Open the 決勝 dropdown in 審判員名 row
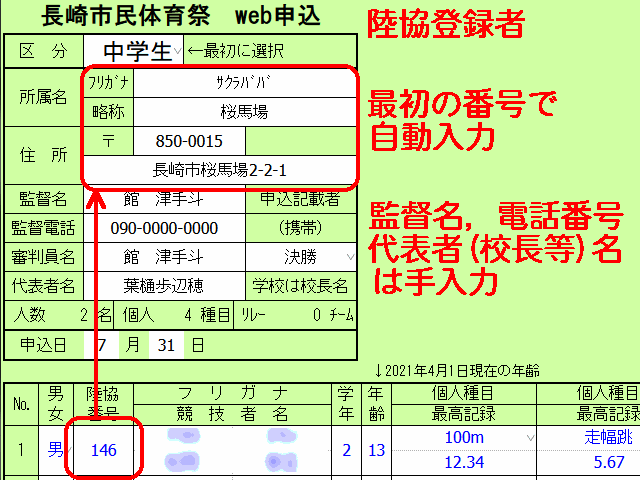 point(301,257)
